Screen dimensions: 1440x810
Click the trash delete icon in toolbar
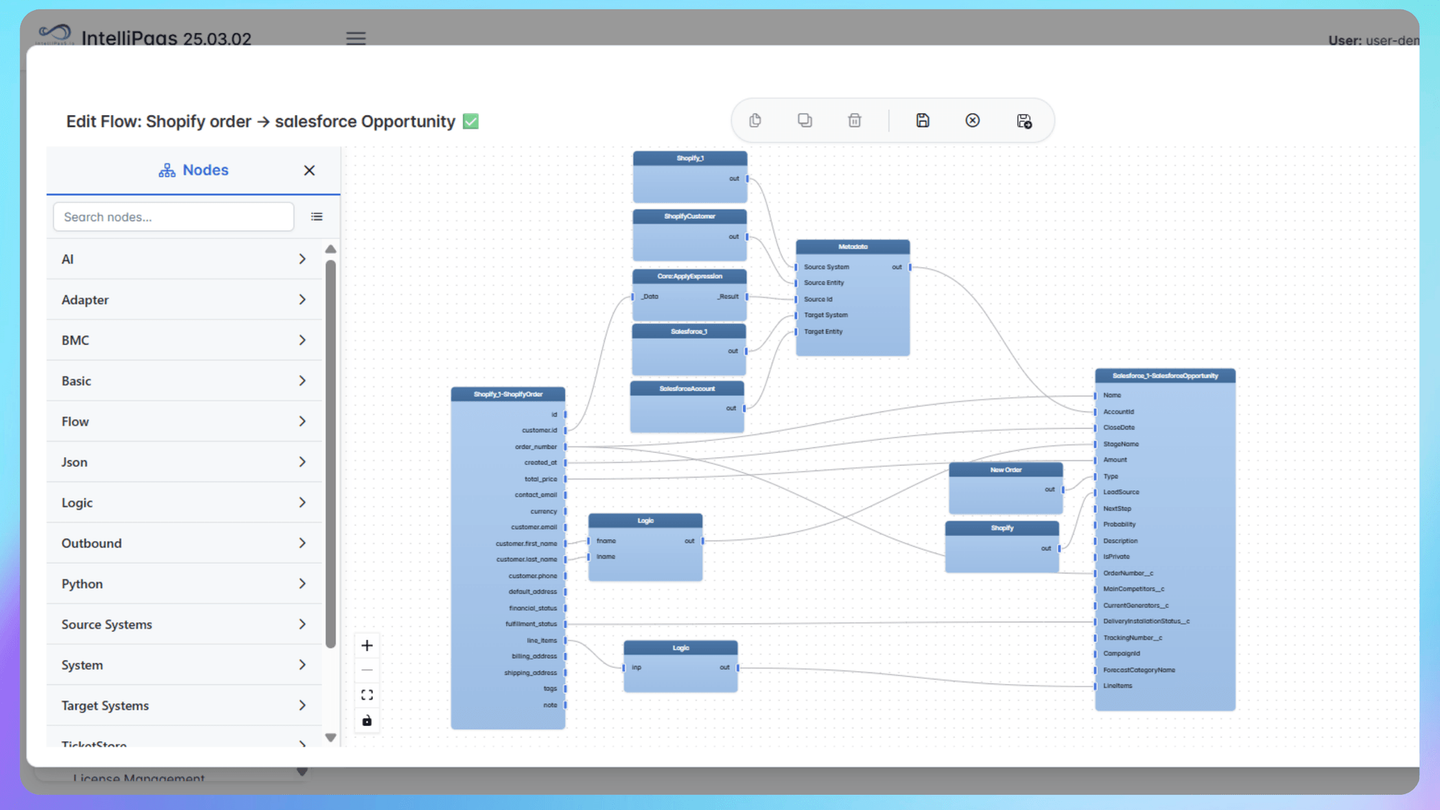[x=855, y=121]
